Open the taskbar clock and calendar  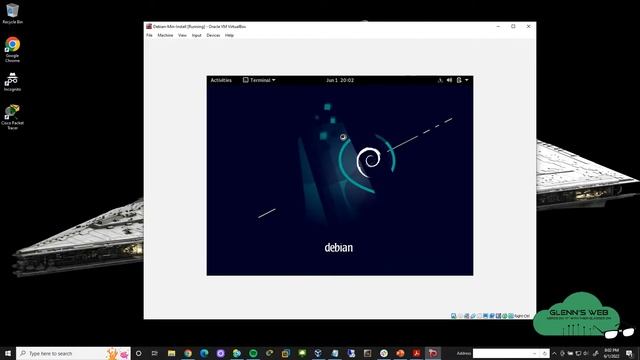(x=611, y=353)
